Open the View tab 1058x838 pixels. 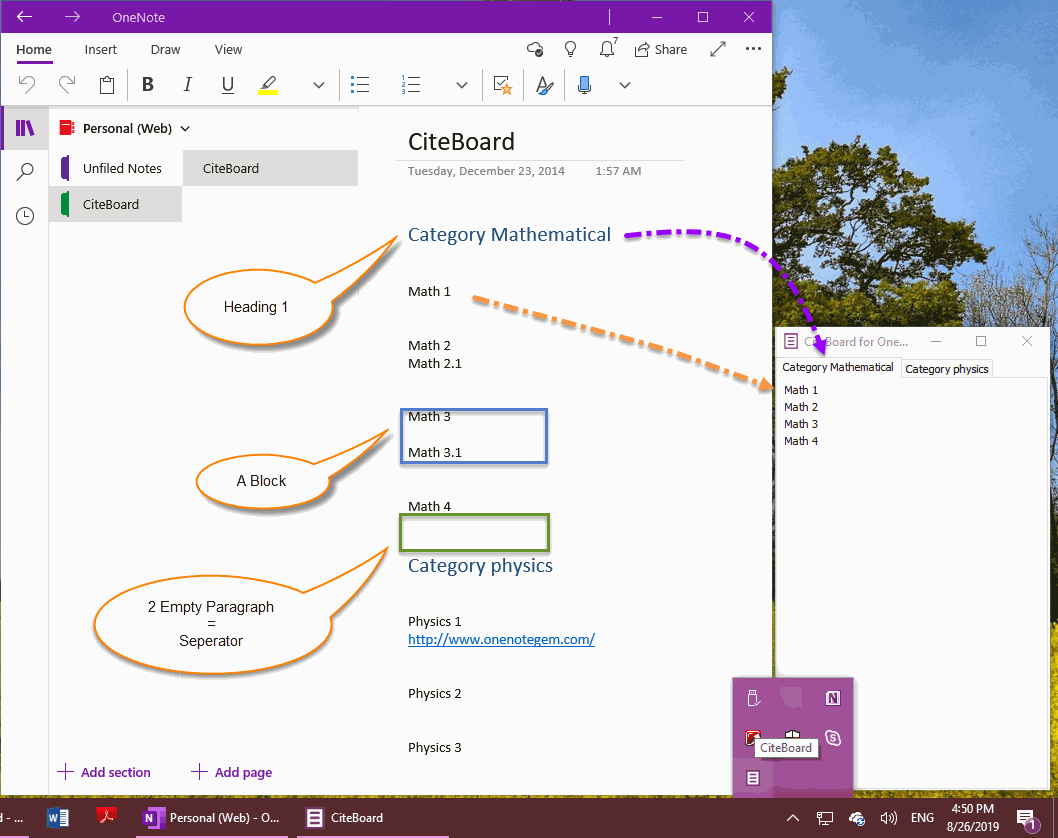[x=228, y=49]
